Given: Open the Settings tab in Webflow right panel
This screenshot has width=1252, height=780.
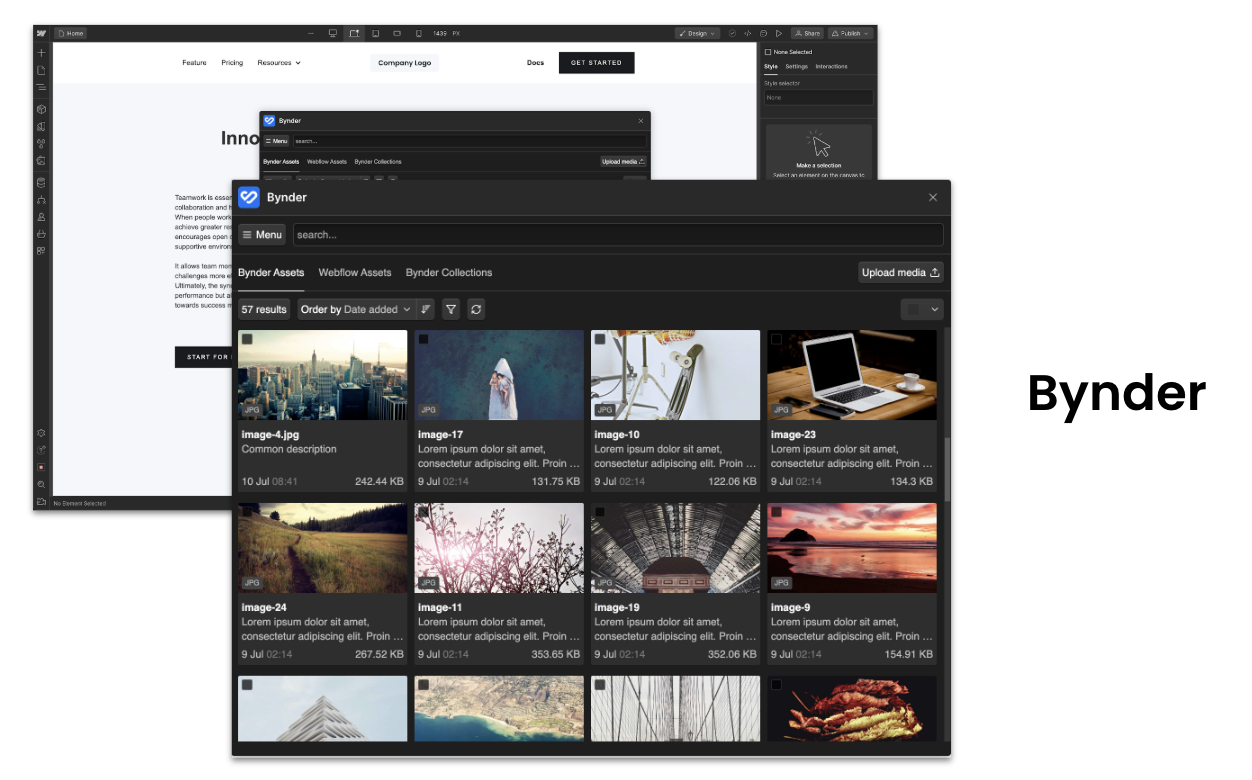Looking at the screenshot, I should pyautogui.click(x=796, y=67).
